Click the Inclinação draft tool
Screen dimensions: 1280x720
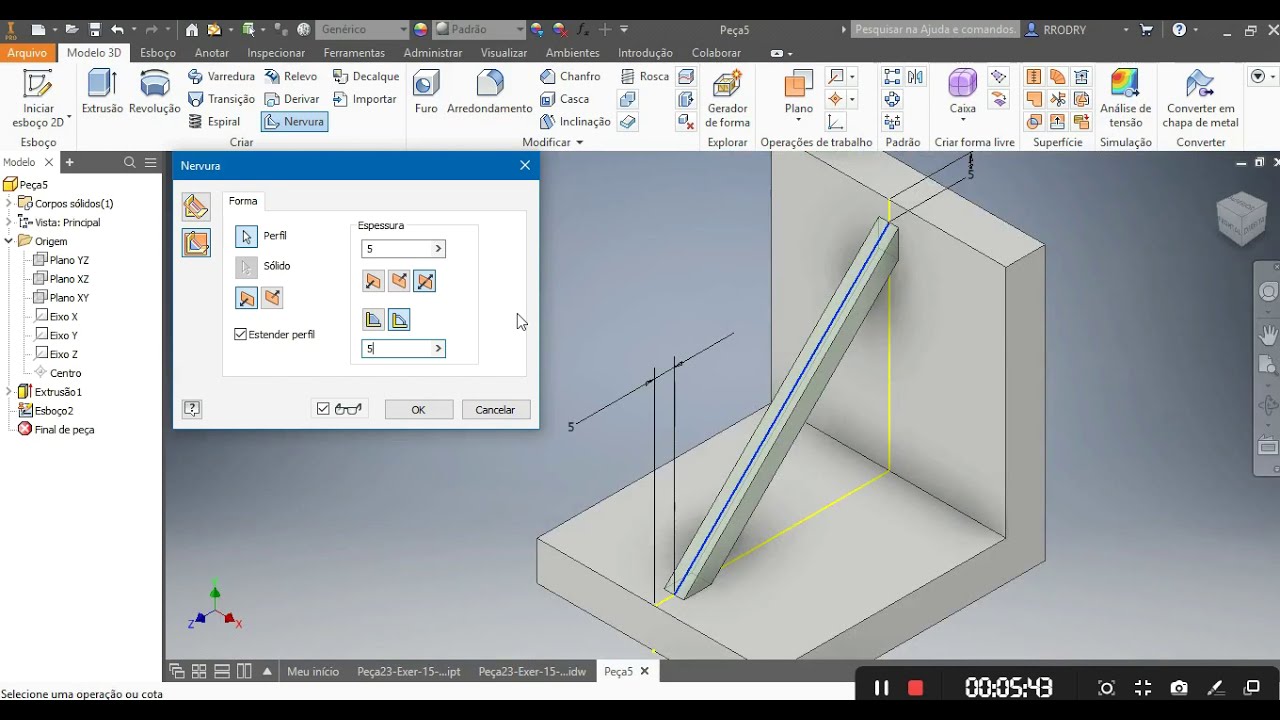point(575,122)
